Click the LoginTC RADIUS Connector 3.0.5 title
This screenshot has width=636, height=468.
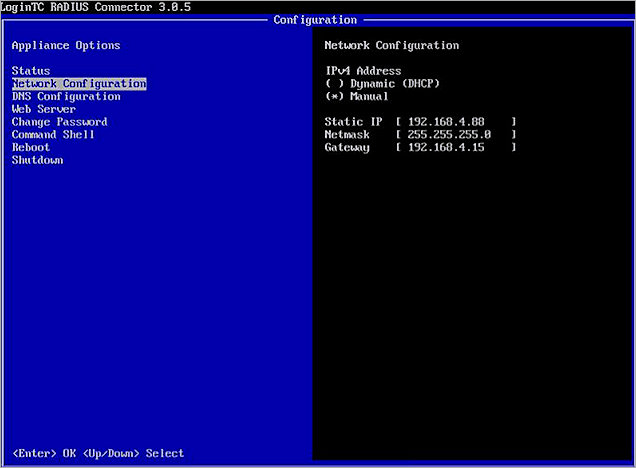tap(96, 7)
